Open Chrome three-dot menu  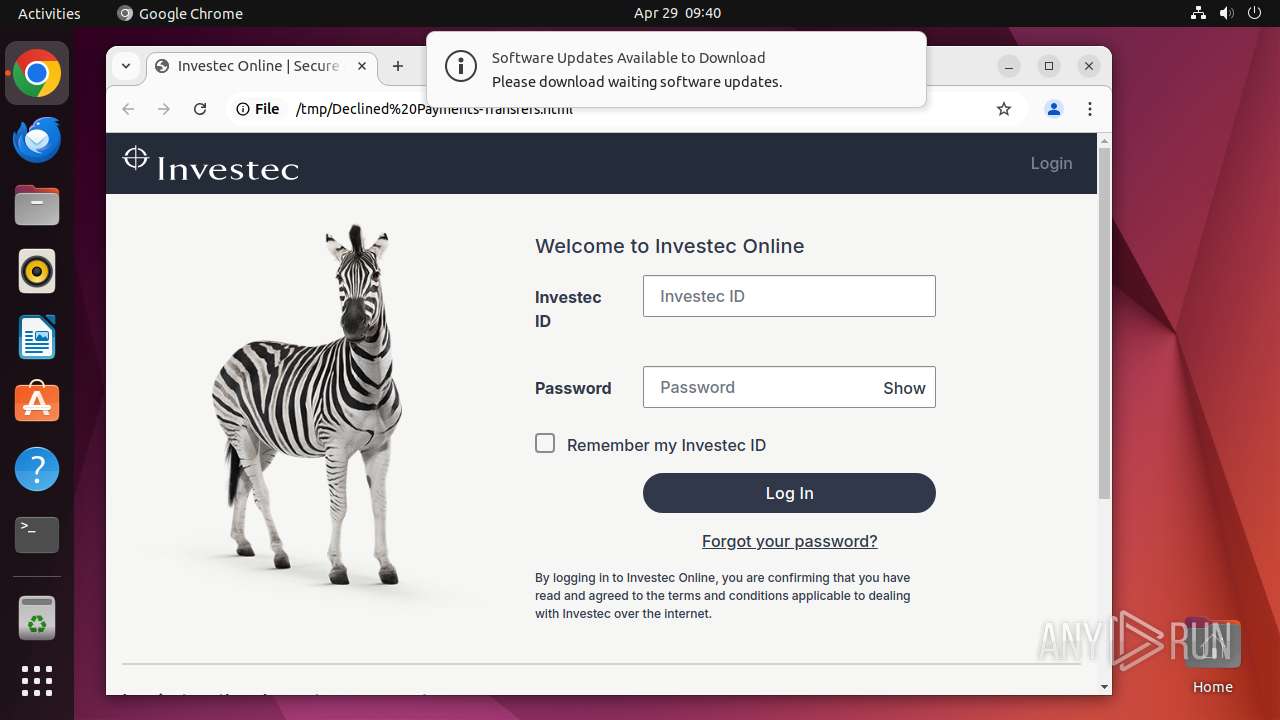pyautogui.click(x=1090, y=109)
